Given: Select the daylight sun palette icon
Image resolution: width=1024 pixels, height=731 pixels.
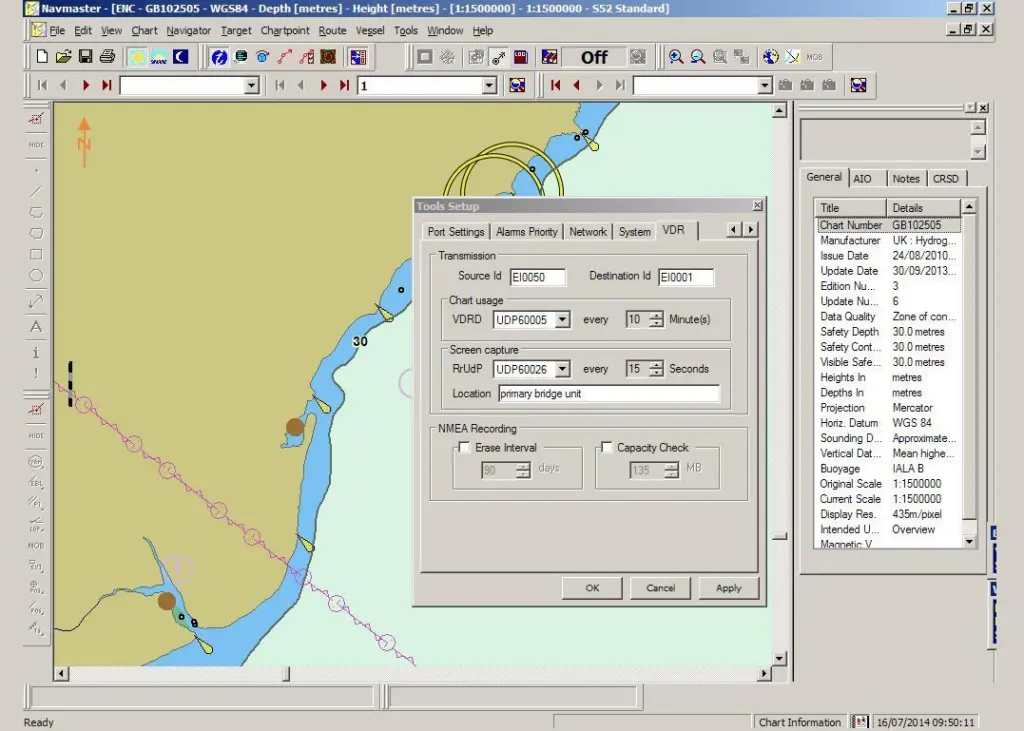Looking at the screenshot, I should click(137, 57).
